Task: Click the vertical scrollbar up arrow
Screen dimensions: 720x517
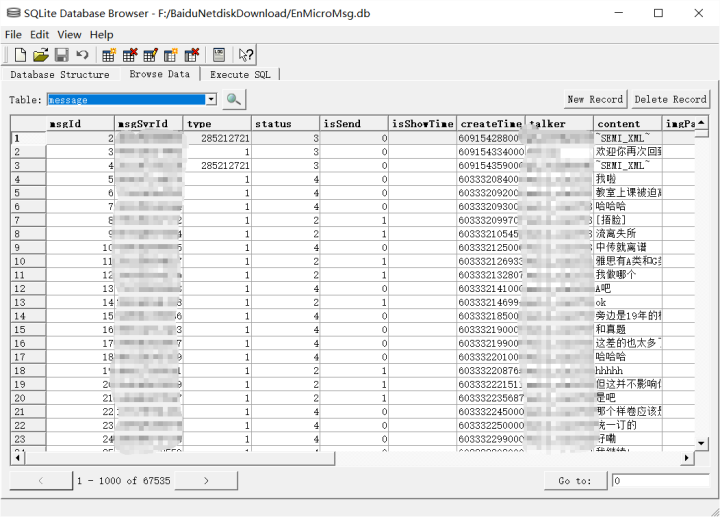Action: (x=701, y=123)
